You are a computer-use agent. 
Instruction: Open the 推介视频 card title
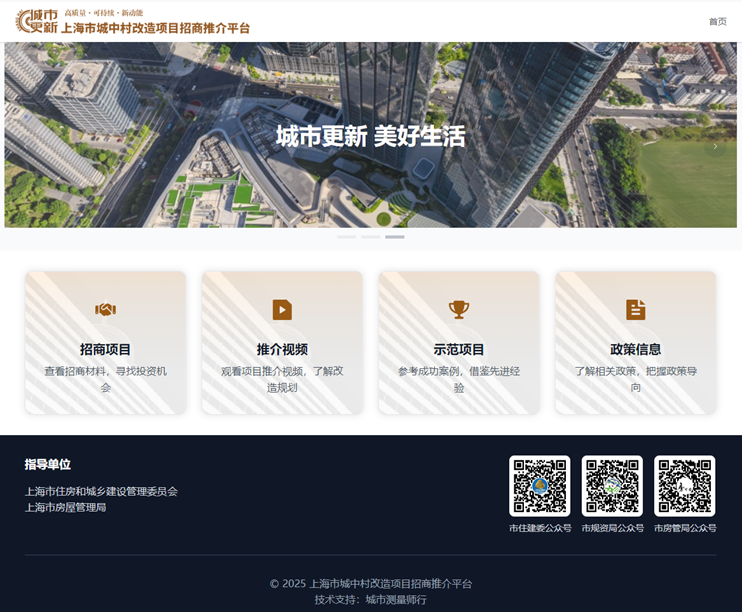click(x=282, y=349)
